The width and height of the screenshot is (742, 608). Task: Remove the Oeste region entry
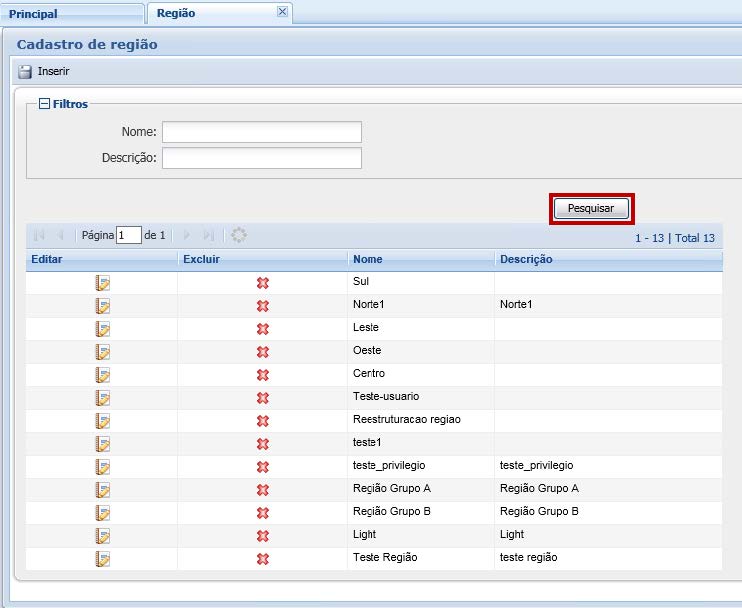click(x=263, y=352)
